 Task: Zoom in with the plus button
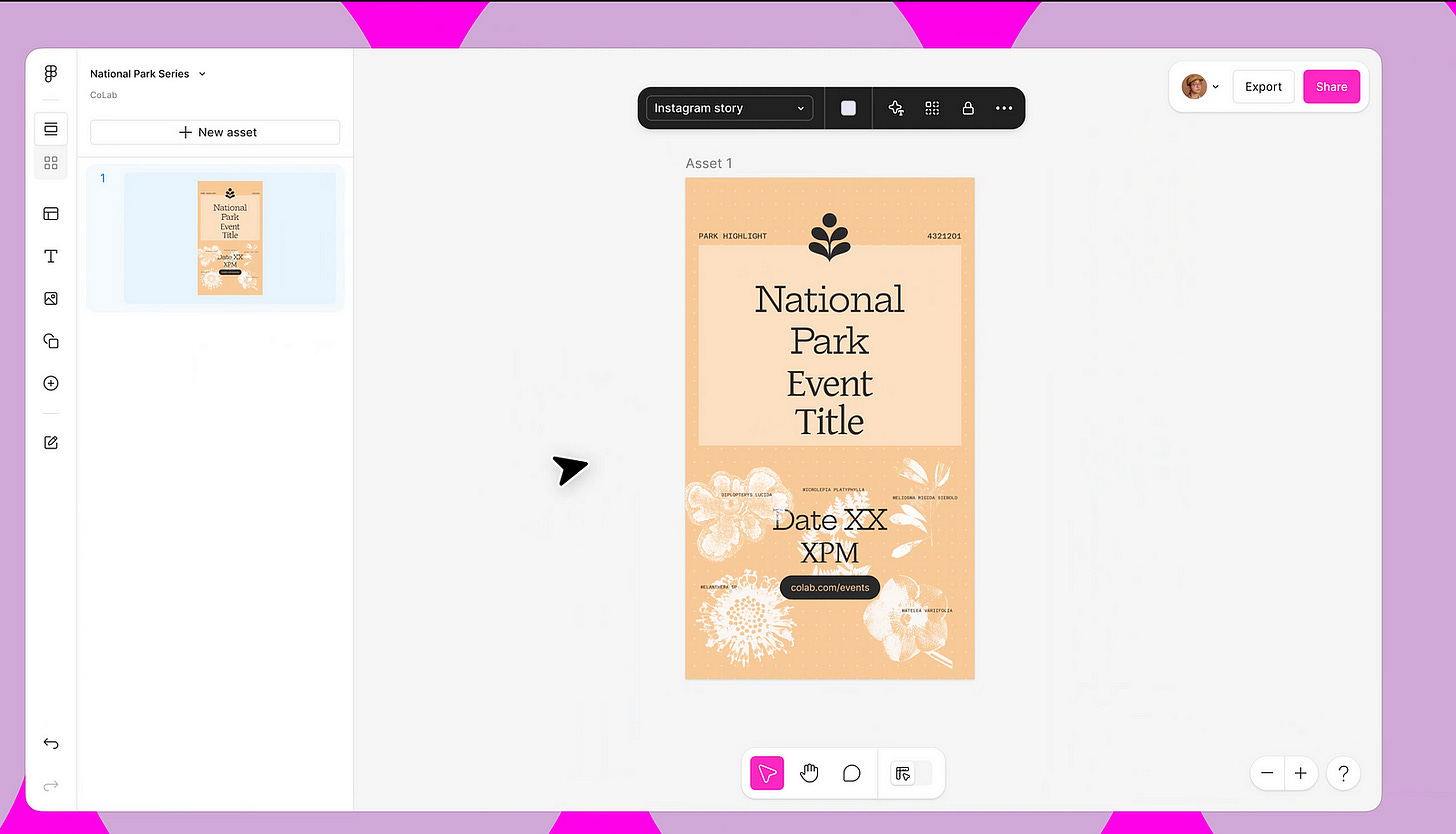coord(1300,773)
